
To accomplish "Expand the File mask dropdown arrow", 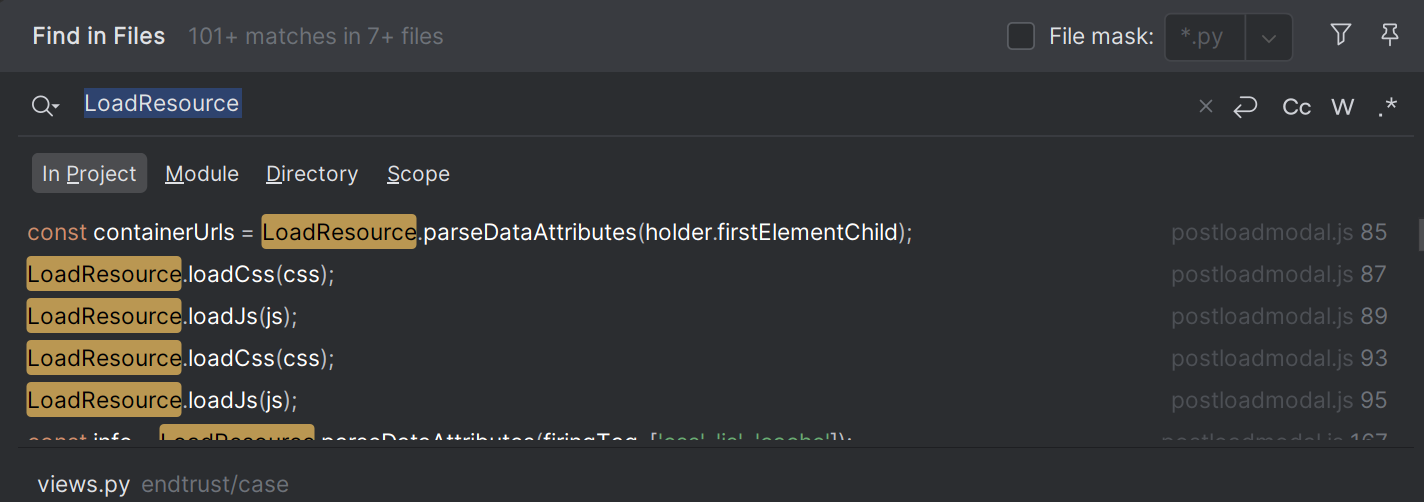I will 1269,38.
